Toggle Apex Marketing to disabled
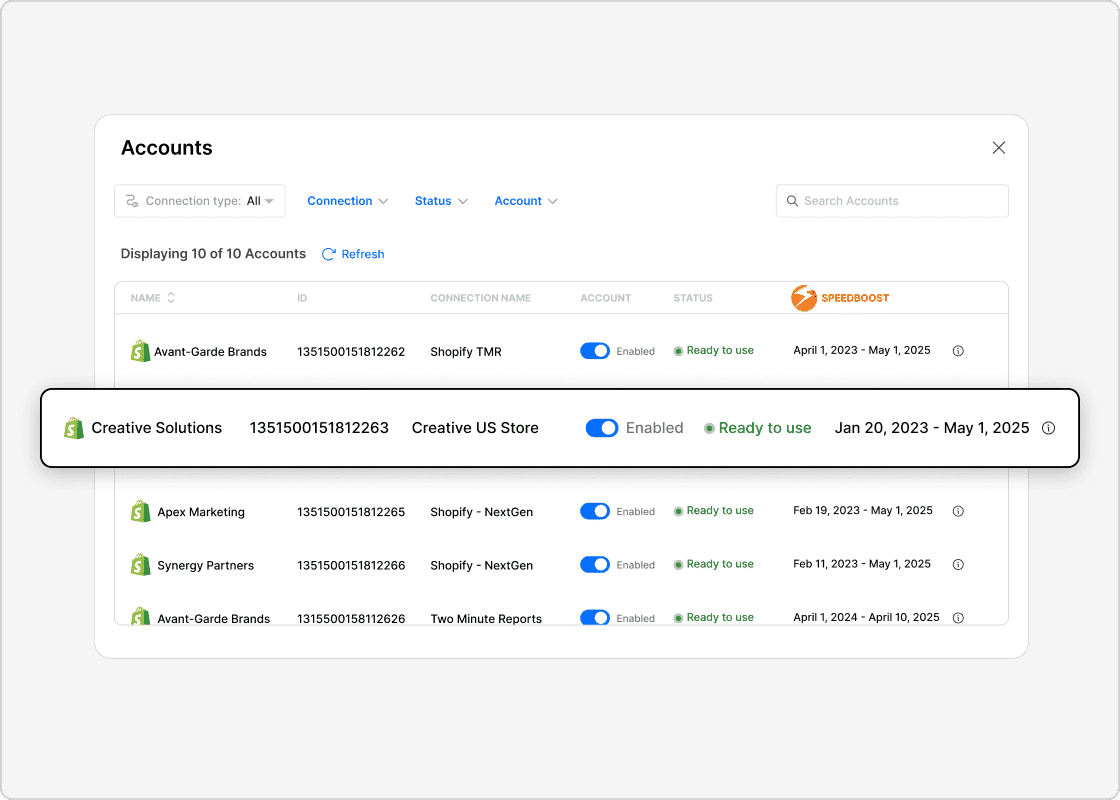The height and width of the screenshot is (800, 1120). coord(595,511)
